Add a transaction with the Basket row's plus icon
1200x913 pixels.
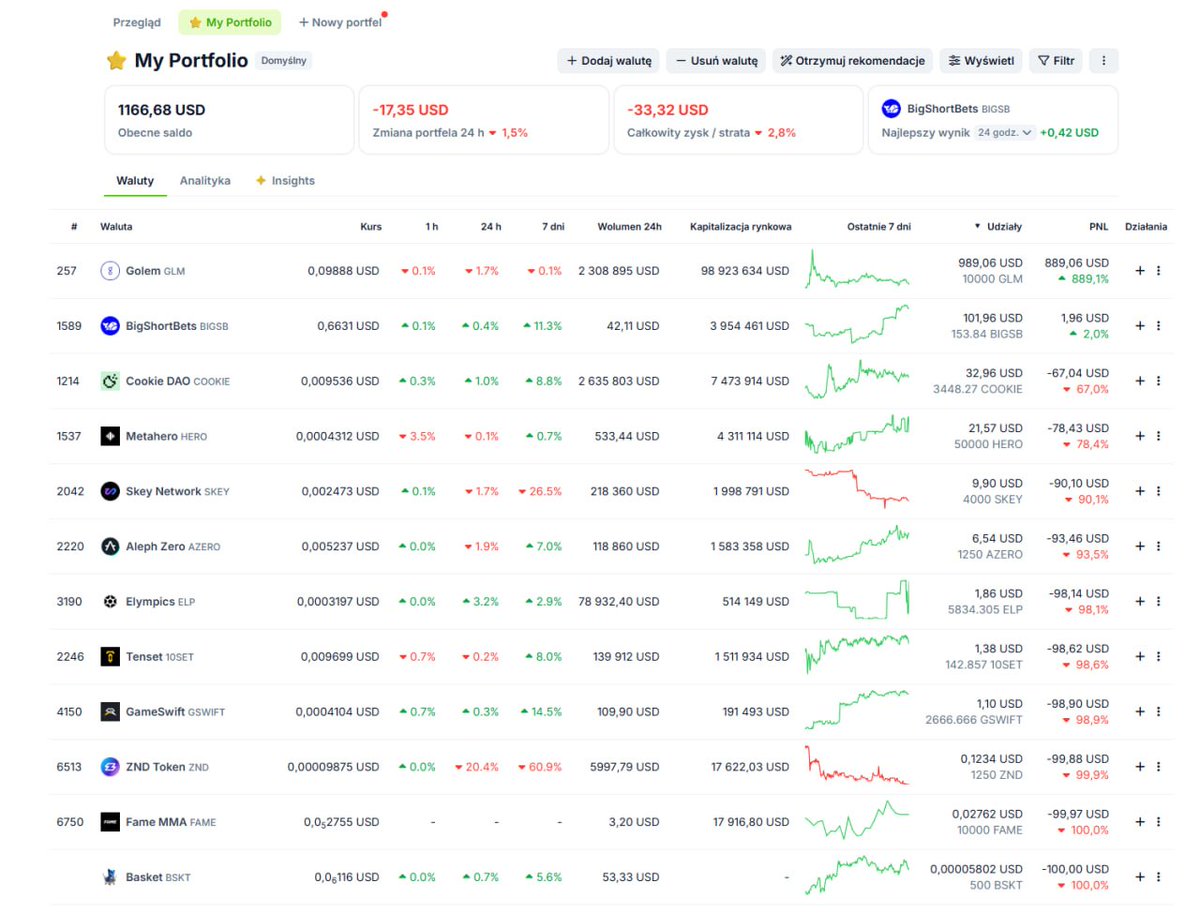point(1140,877)
